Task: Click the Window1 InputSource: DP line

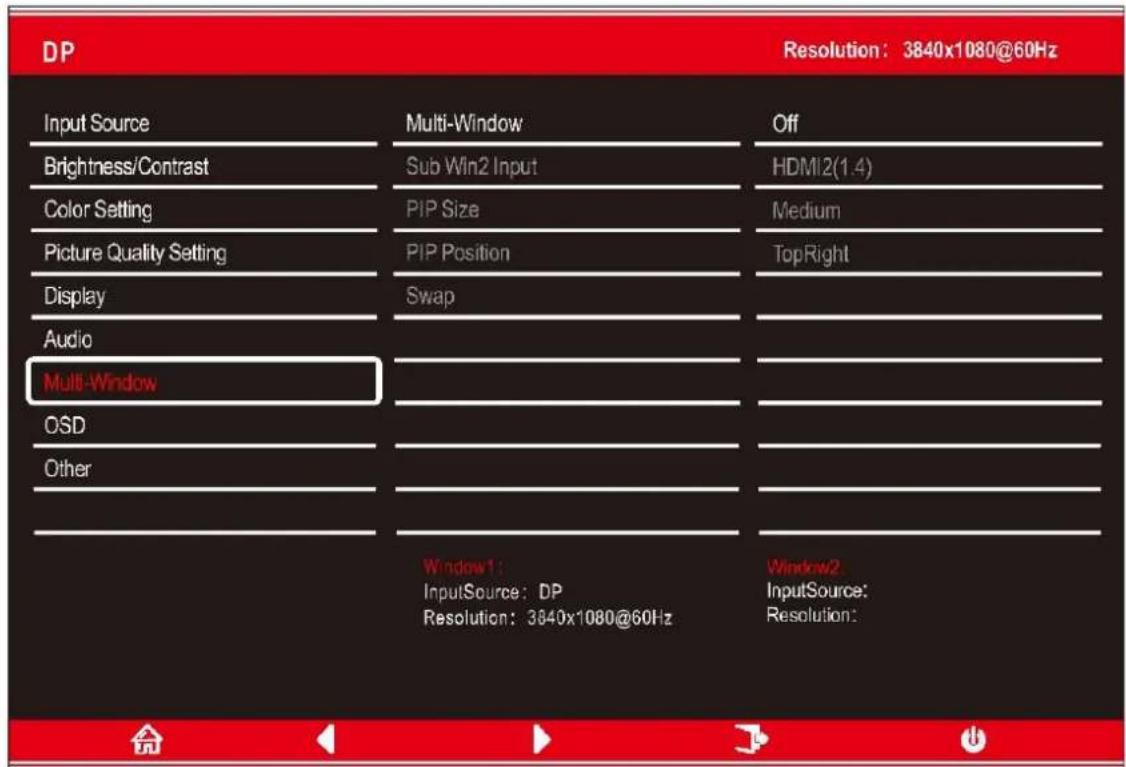Action: [493, 592]
